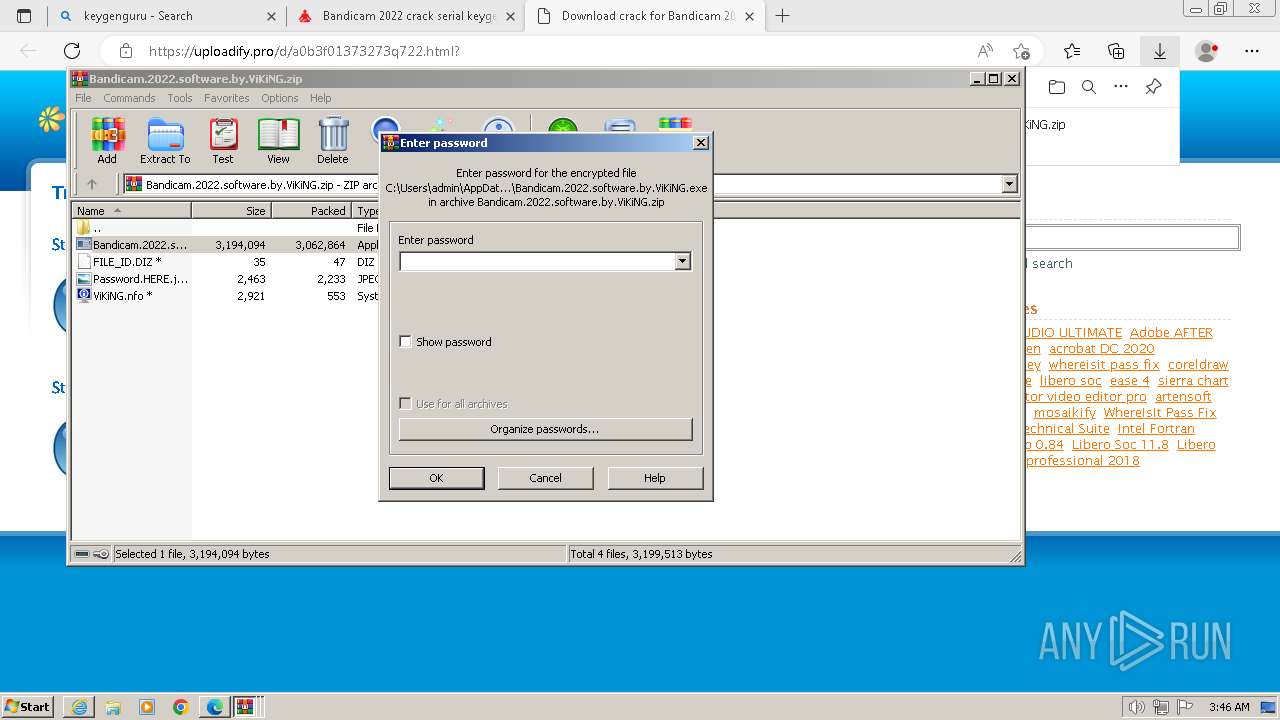
Task: Pin the downloads panel
Action: point(1153,87)
